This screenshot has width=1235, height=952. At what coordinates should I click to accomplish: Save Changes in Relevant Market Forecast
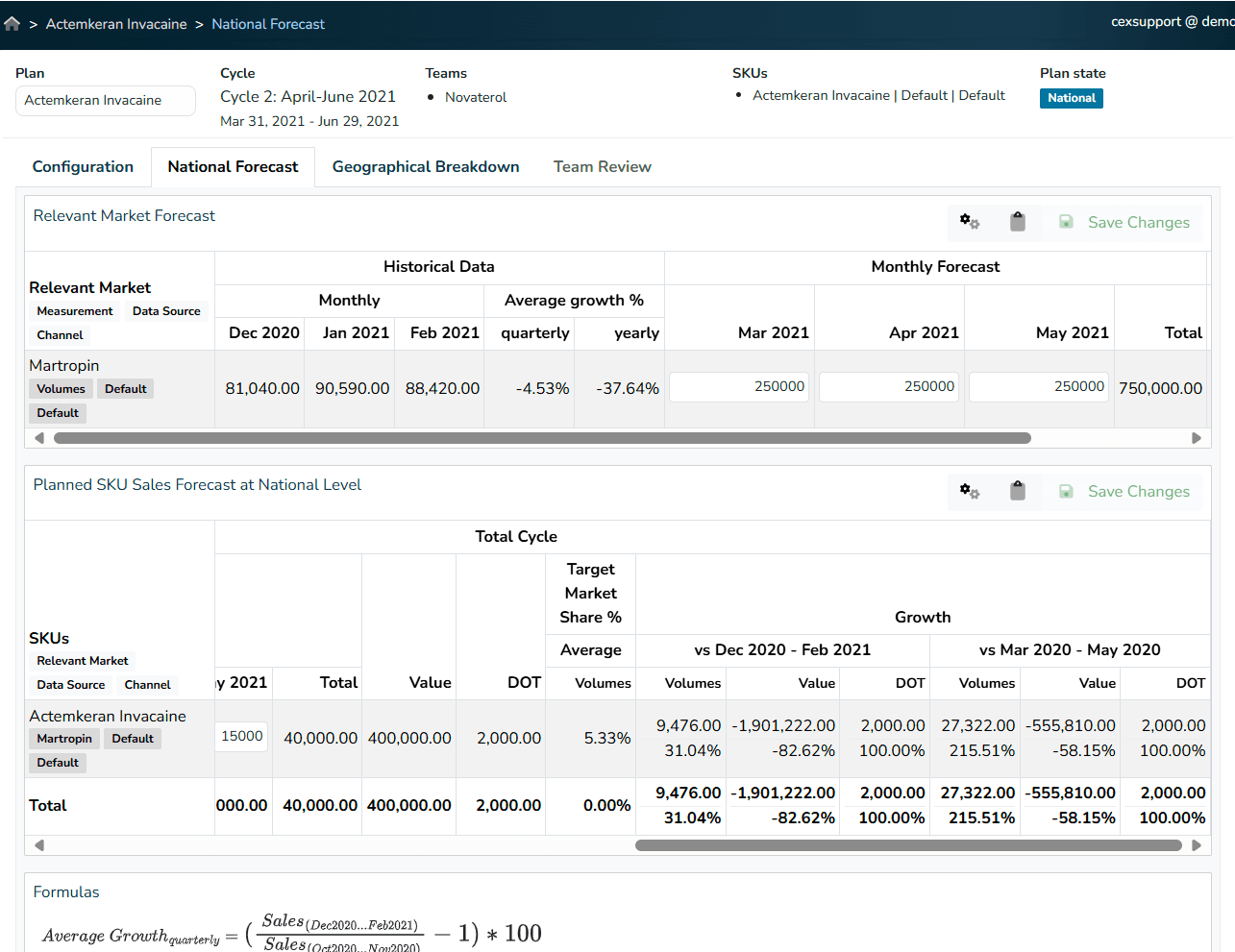pyautogui.click(x=1124, y=222)
